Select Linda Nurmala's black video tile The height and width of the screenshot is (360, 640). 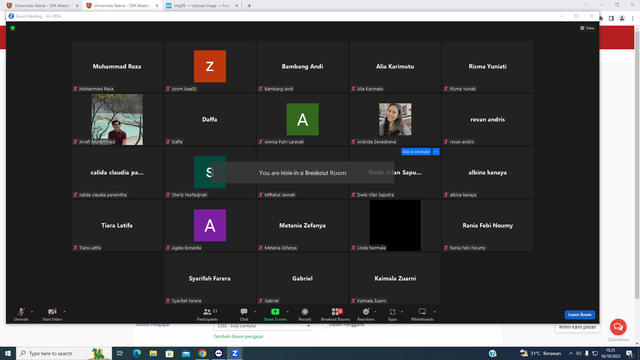pos(395,225)
